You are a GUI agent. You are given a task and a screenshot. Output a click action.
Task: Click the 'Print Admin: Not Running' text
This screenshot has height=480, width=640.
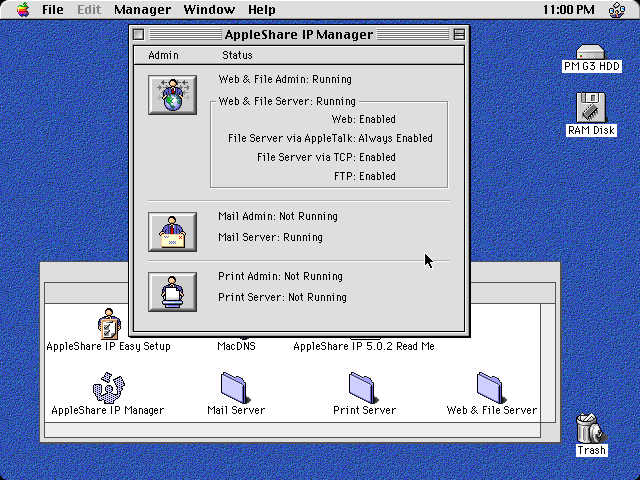coord(280,276)
